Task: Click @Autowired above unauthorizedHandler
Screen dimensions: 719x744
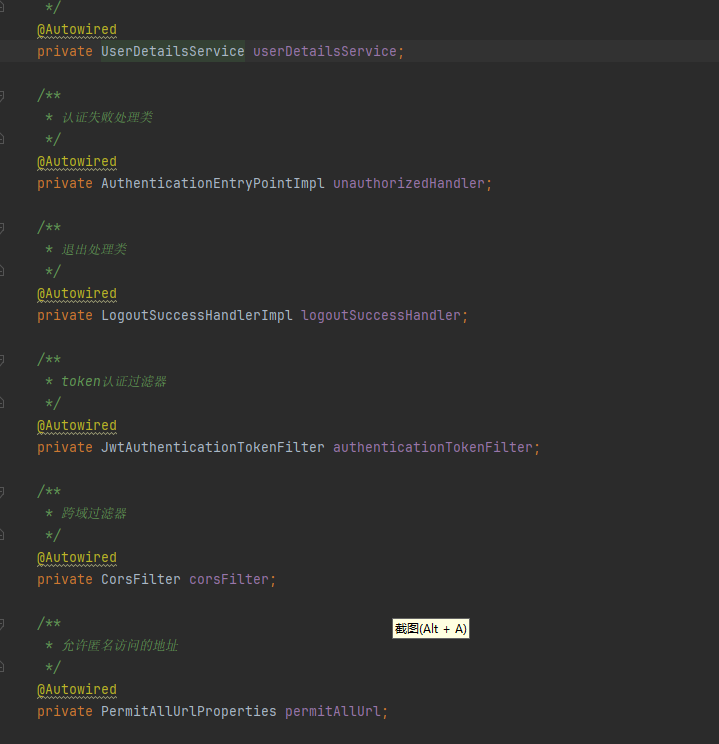Action: click(x=77, y=161)
